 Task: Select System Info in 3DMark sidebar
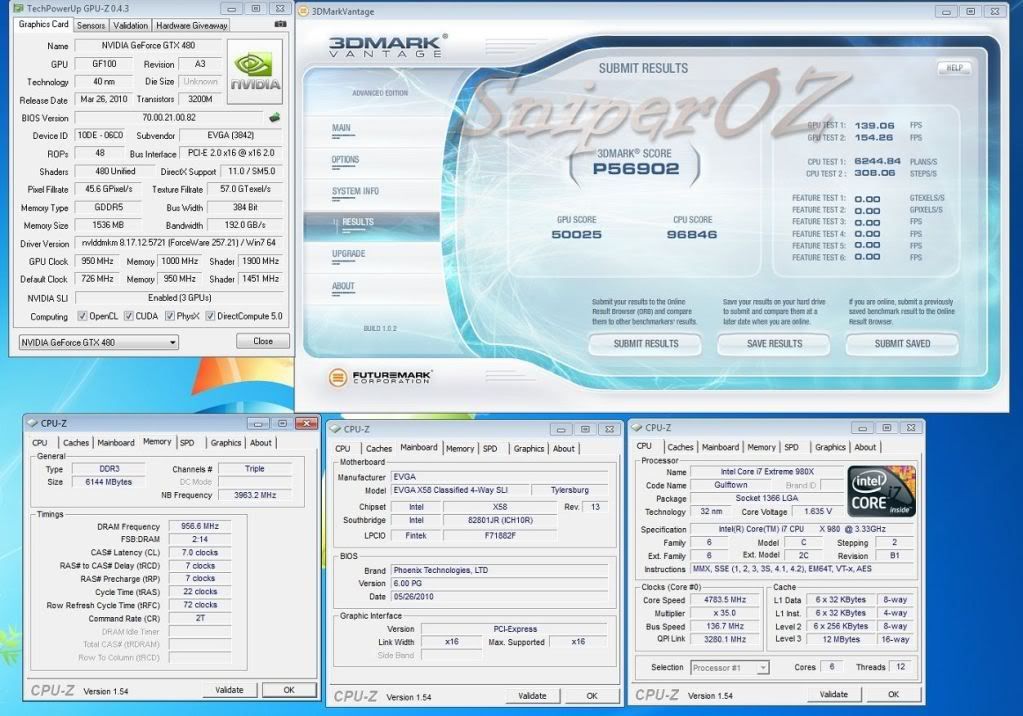(355, 191)
